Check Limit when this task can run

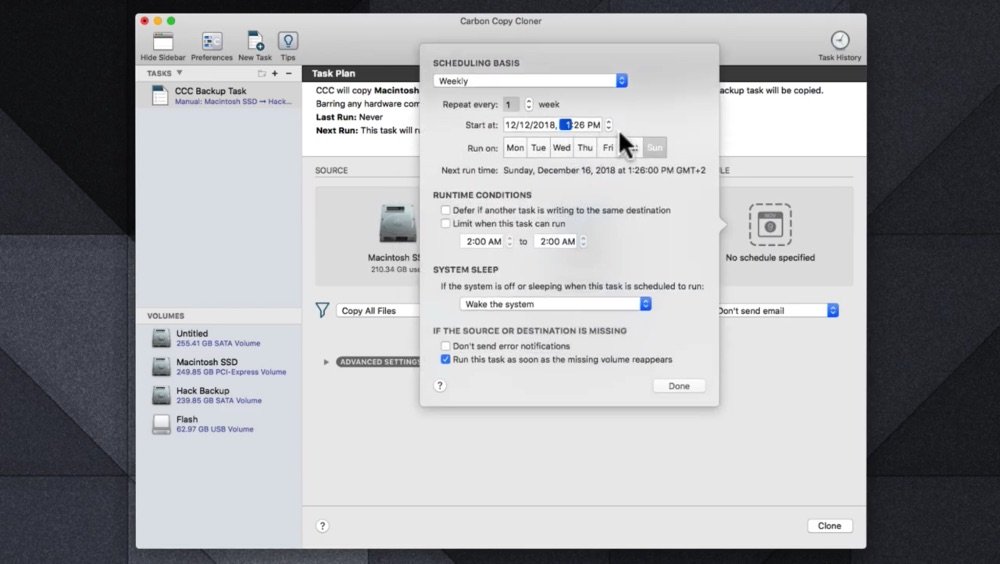(x=446, y=224)
